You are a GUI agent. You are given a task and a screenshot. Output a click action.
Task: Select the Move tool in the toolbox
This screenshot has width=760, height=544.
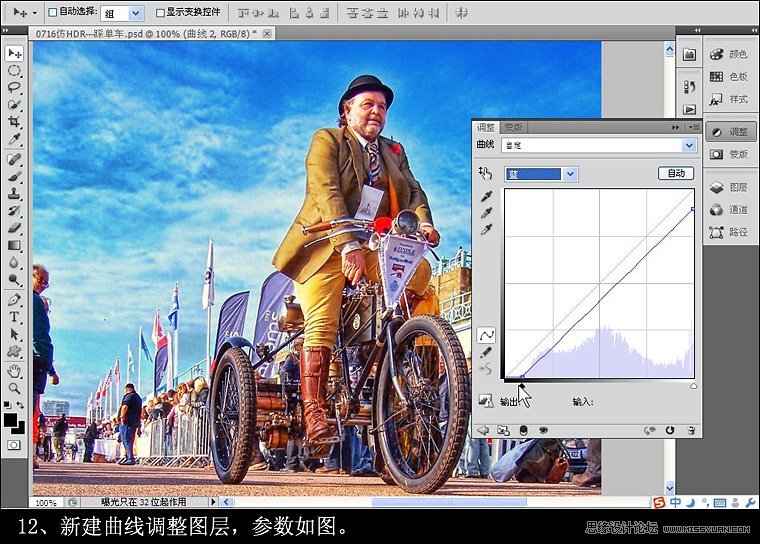coord(15,53)
